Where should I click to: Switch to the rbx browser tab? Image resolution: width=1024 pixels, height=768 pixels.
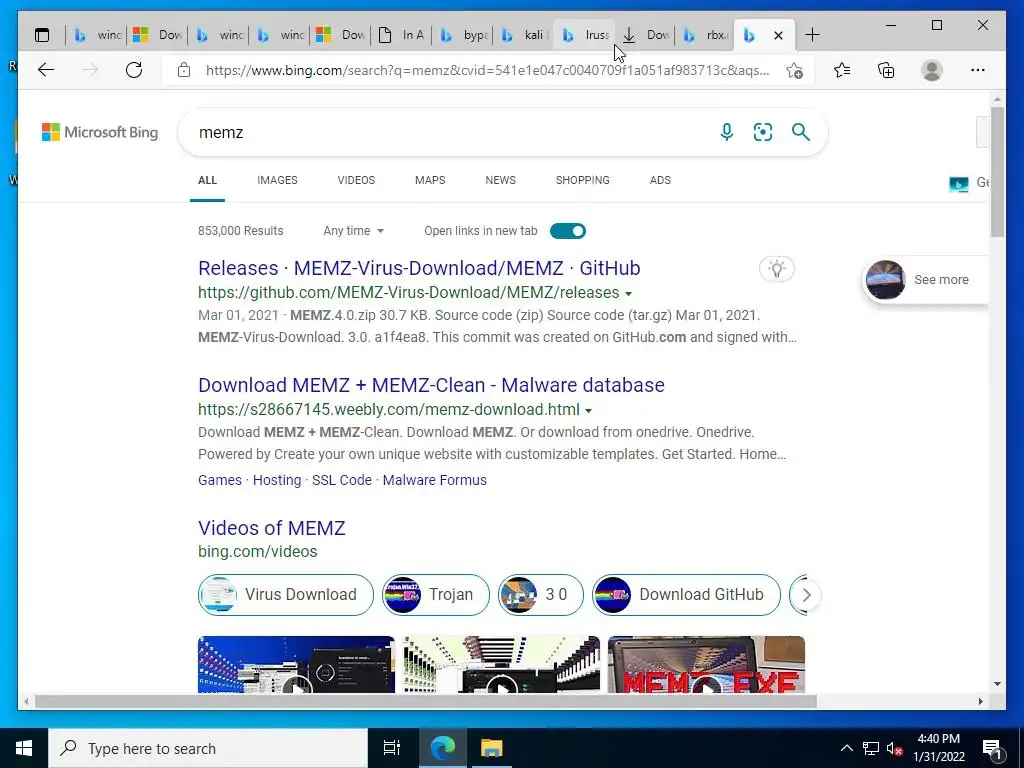point(706,35)
